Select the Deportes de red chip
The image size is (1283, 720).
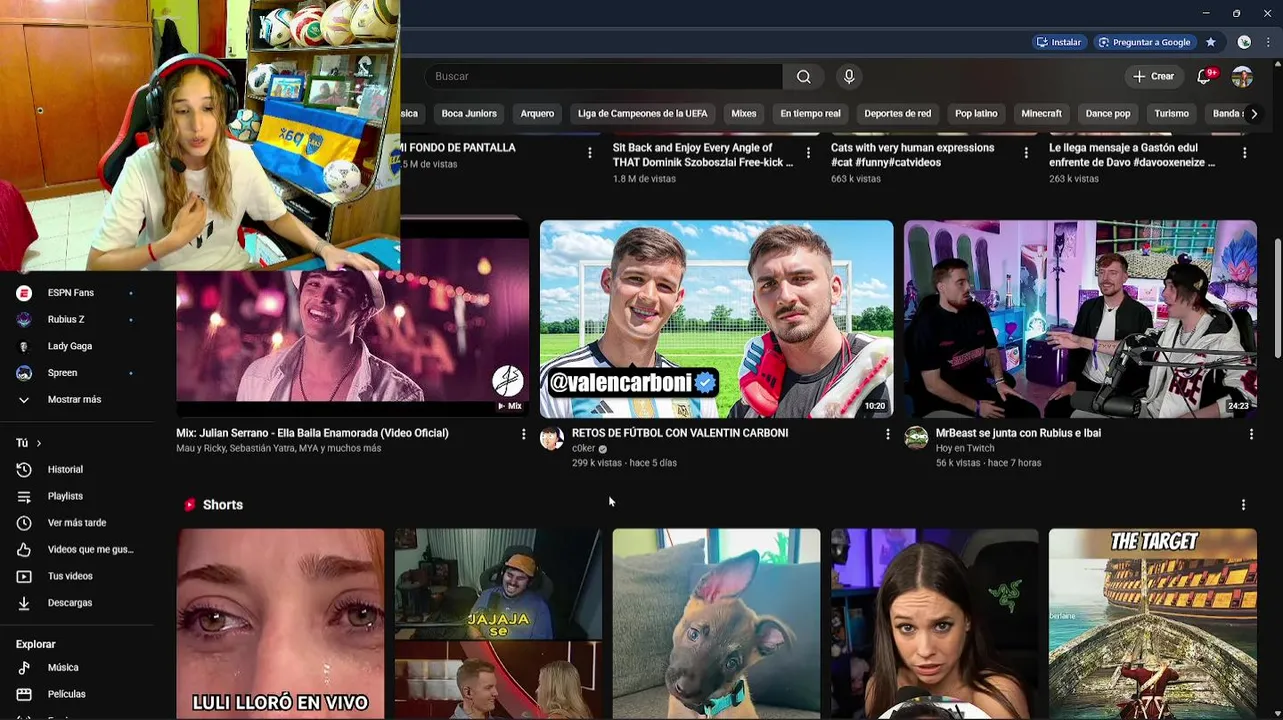[897, 114]
